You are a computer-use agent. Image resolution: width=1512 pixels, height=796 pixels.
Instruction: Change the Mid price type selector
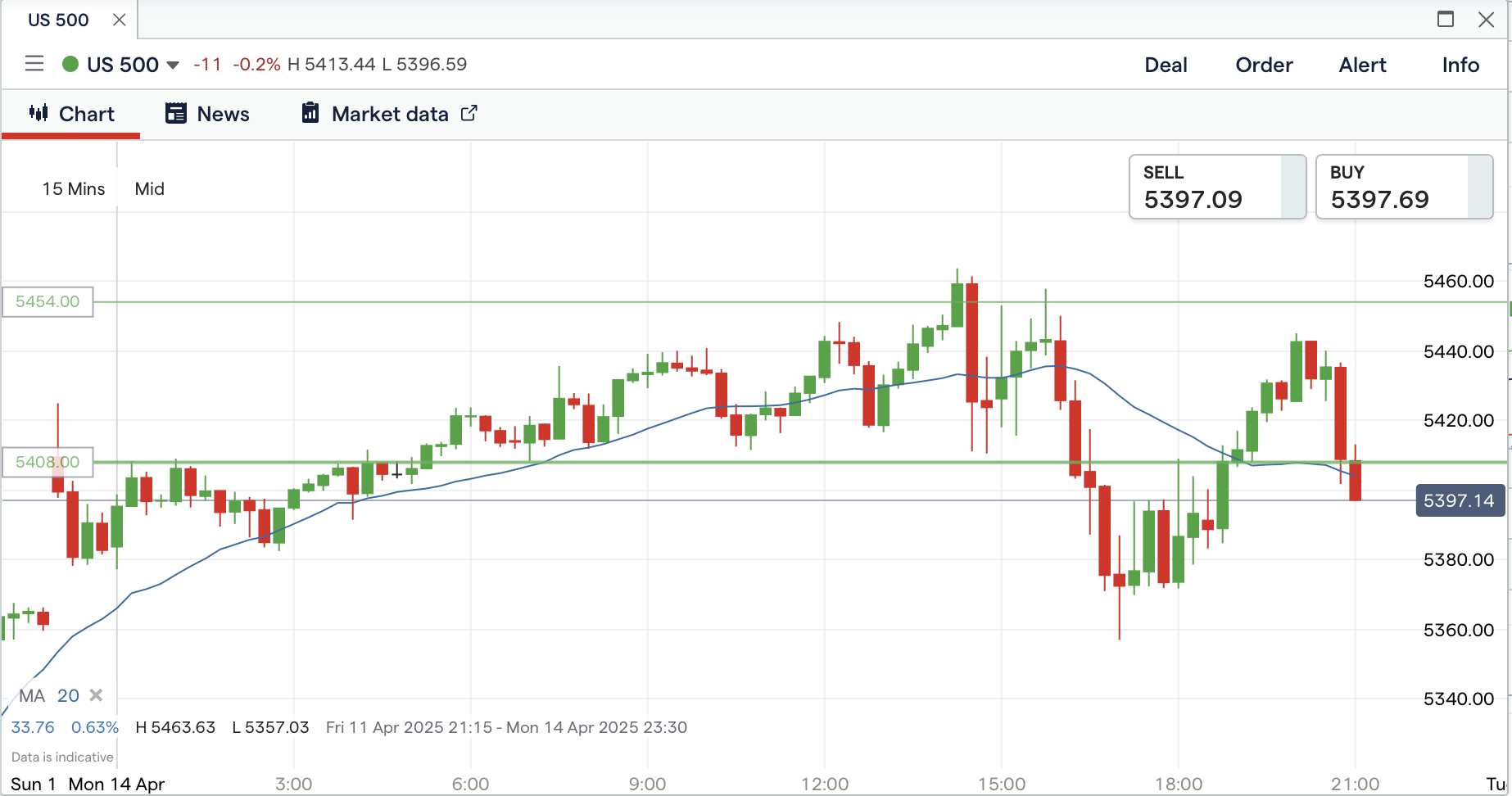(150, 189)
